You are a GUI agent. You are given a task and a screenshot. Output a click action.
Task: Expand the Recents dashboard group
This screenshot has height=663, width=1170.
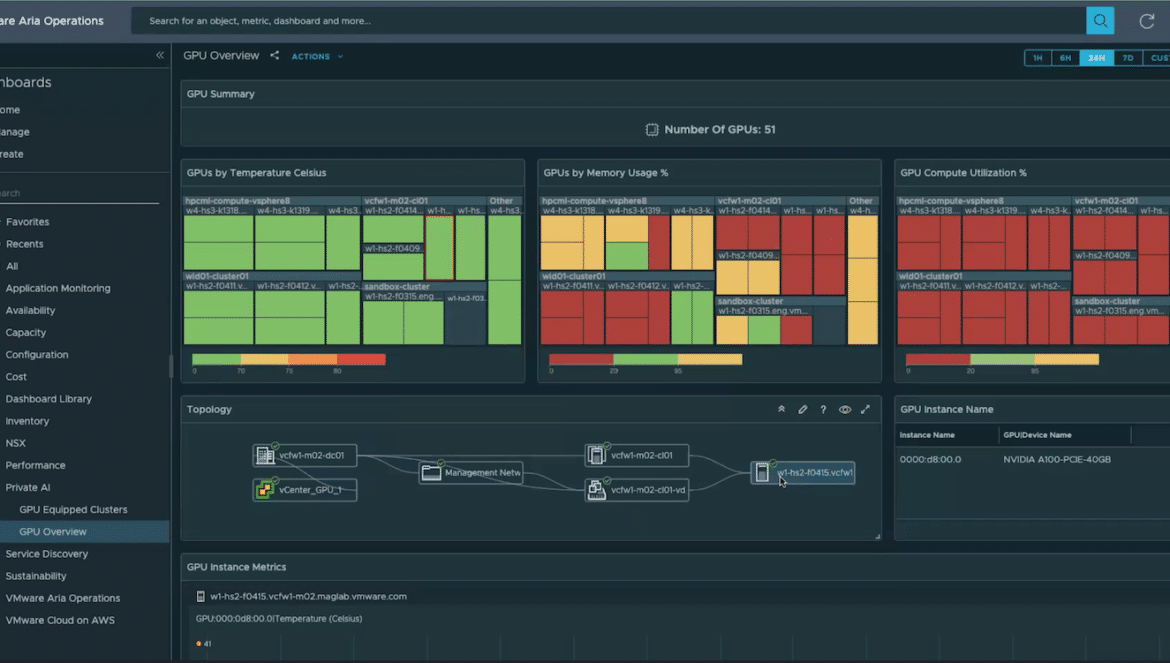point(24,244)
